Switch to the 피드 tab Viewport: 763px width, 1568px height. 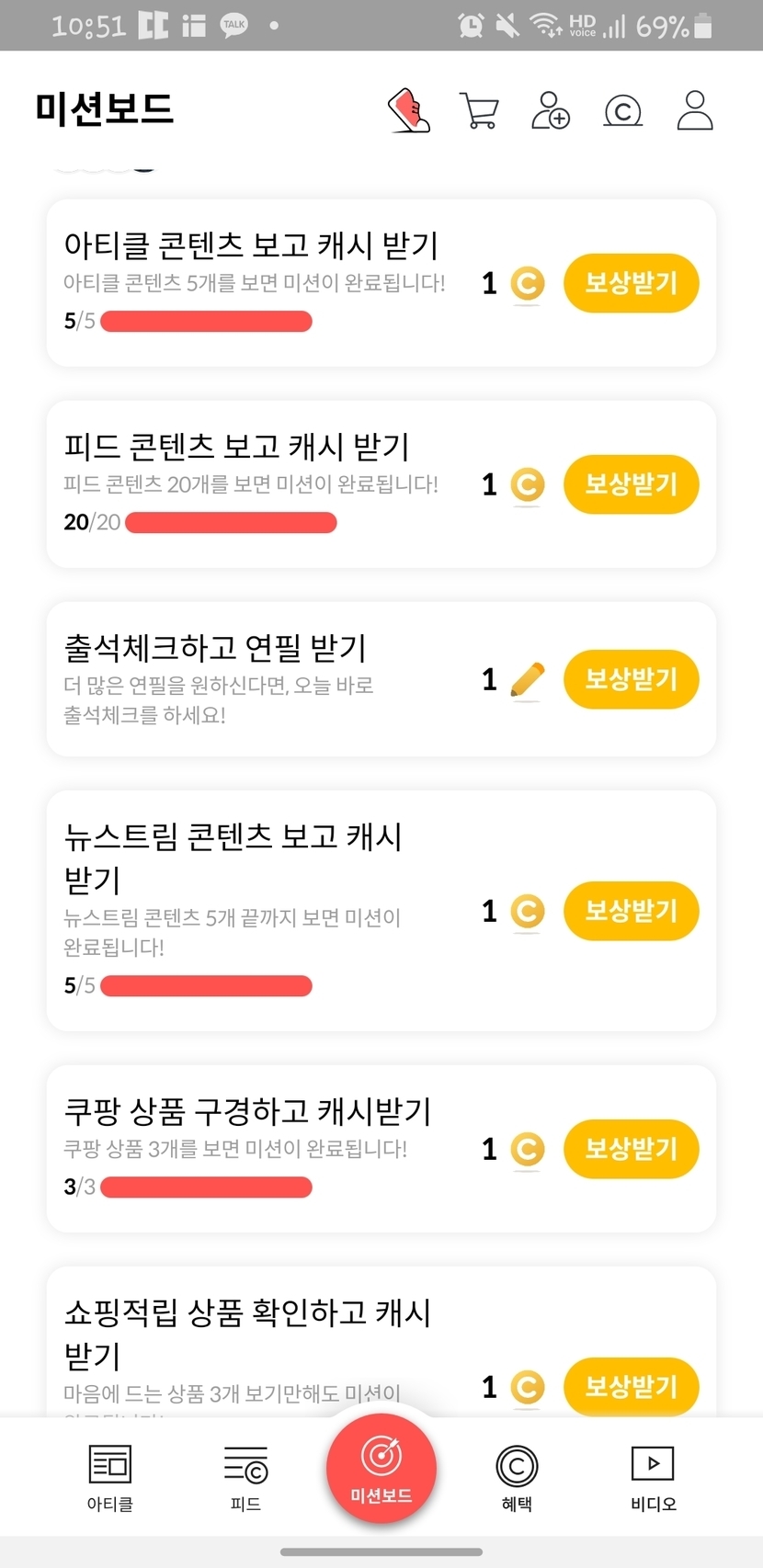pyautogui.click(x=245, y=1477)
